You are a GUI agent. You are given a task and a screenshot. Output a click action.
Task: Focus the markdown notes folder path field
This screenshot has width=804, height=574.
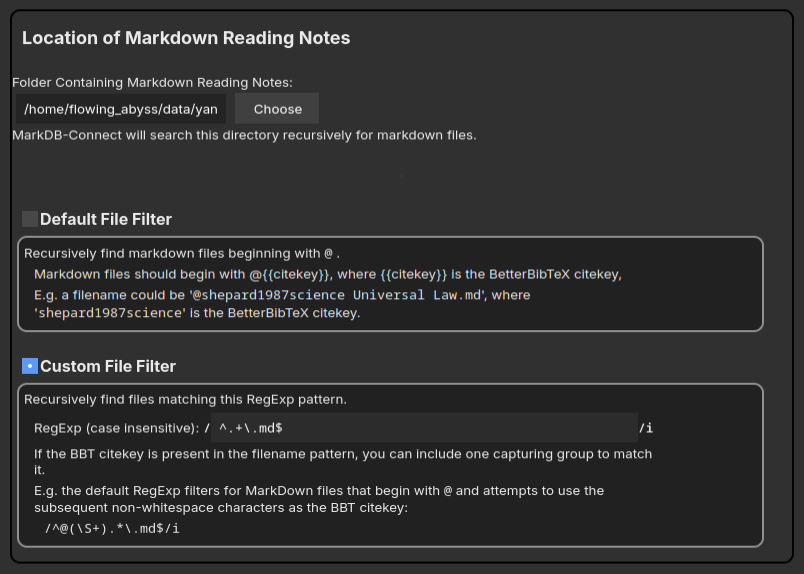[x=121, y=109]
